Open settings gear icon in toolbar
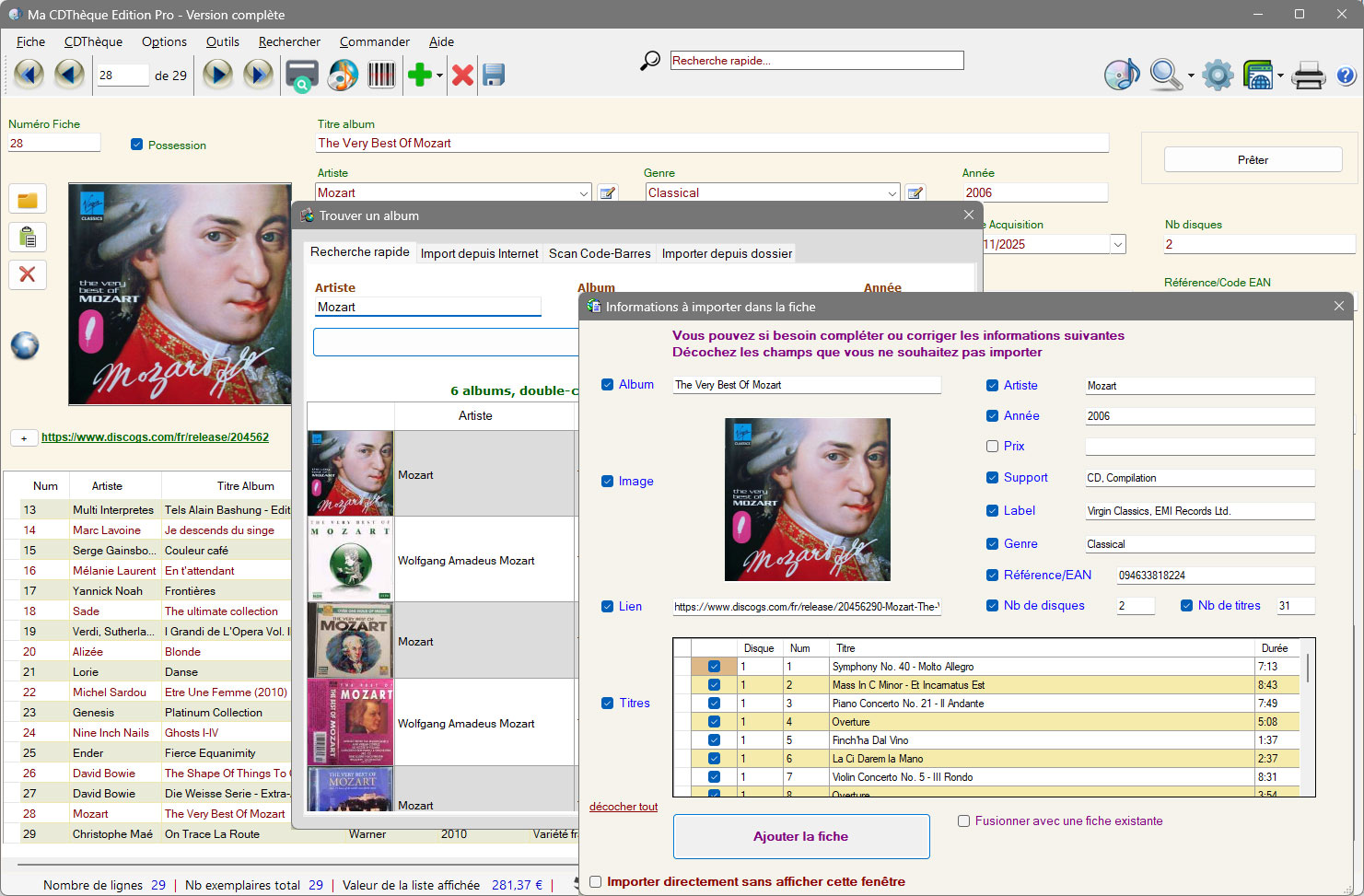The height and width of the screenshot is (896, 1364). pos(1218,75)
